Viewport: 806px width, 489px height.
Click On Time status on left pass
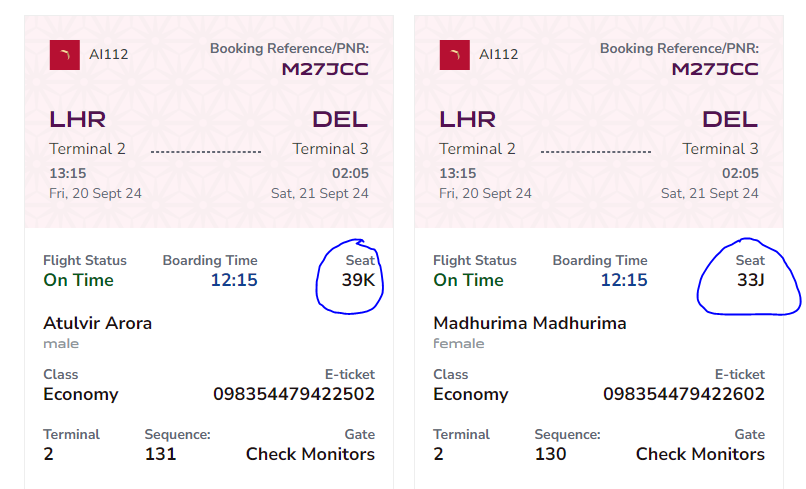tap(79, 280)
